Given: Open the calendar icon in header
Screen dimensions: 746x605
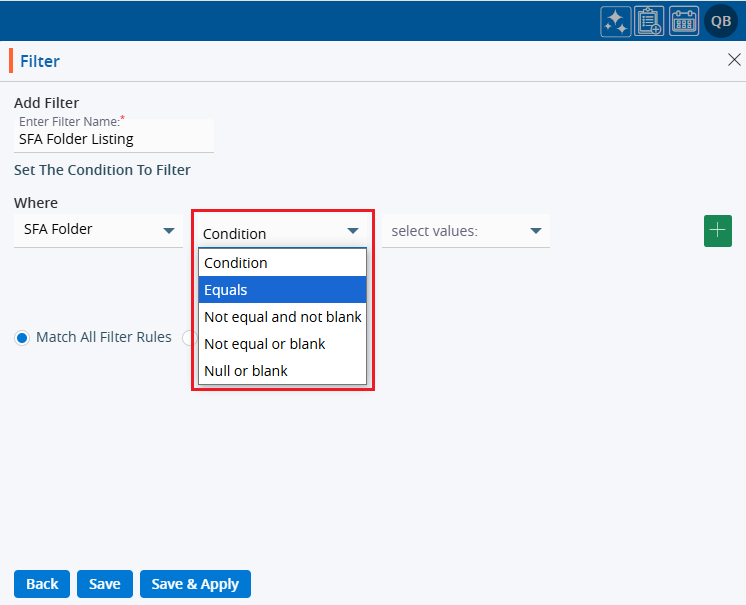Looking at the screenshot, I should (684, 21).
